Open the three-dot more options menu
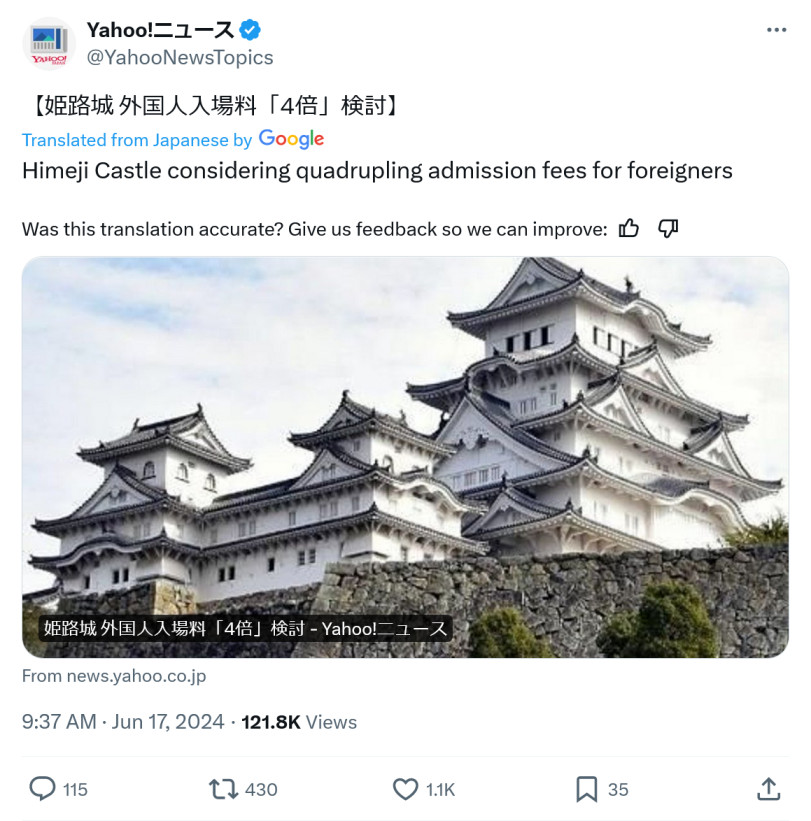This screenshot has height=821, width=811. 776,30
